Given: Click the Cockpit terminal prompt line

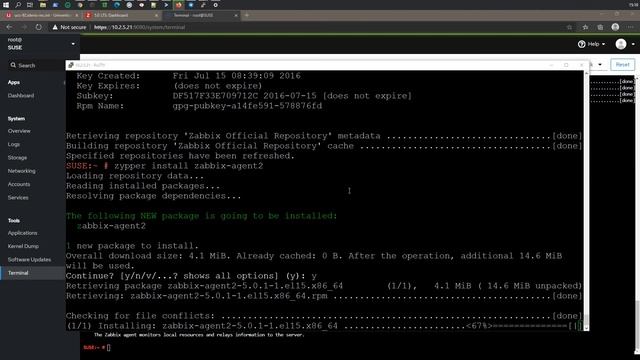Looking at the screenshot, I should (97, 347).
